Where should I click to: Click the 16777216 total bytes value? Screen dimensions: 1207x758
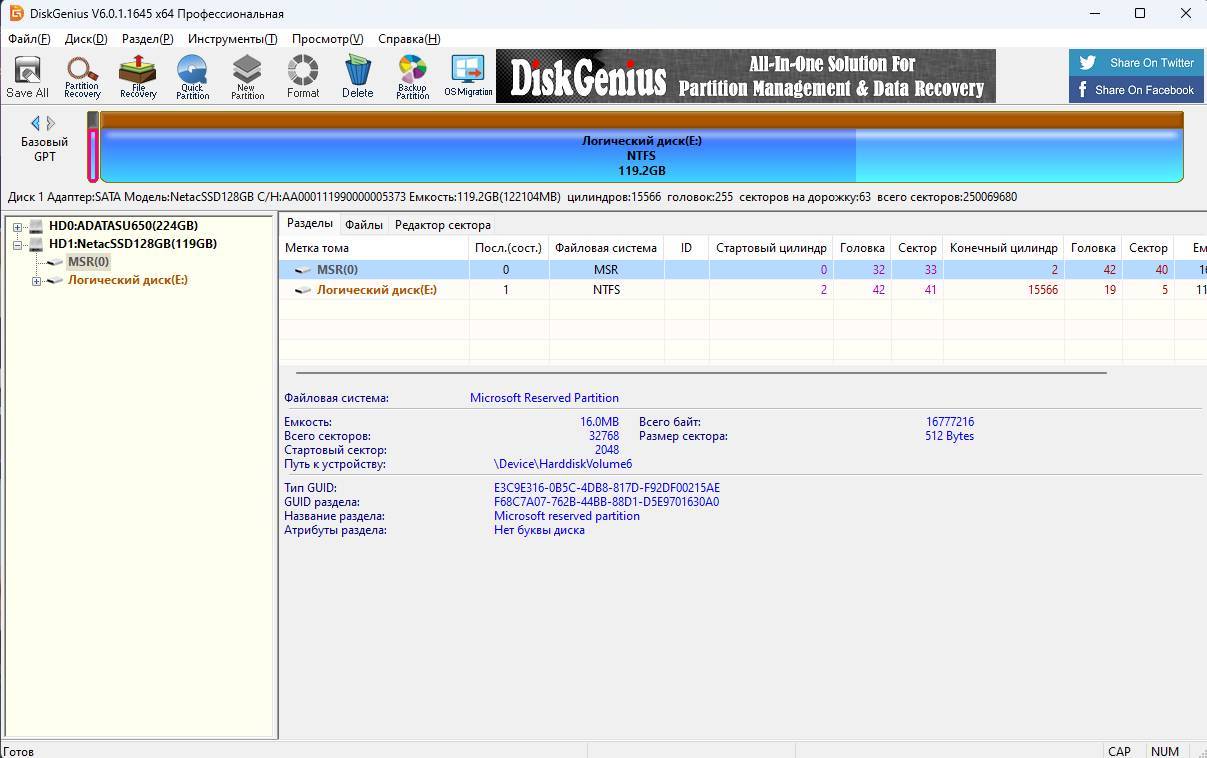pos(950,422)
